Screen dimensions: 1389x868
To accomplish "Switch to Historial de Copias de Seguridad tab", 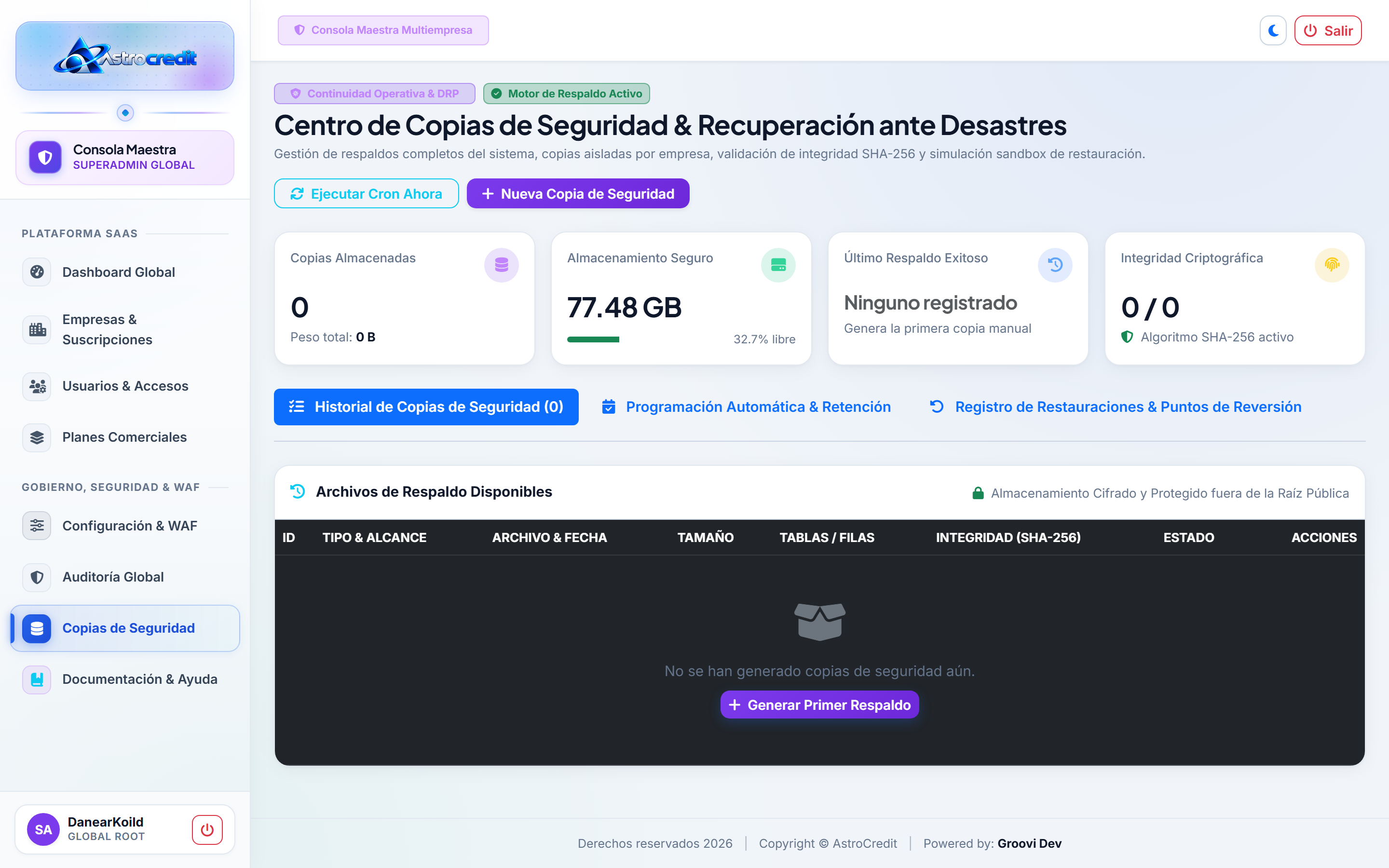I will [x=426, y=407].
